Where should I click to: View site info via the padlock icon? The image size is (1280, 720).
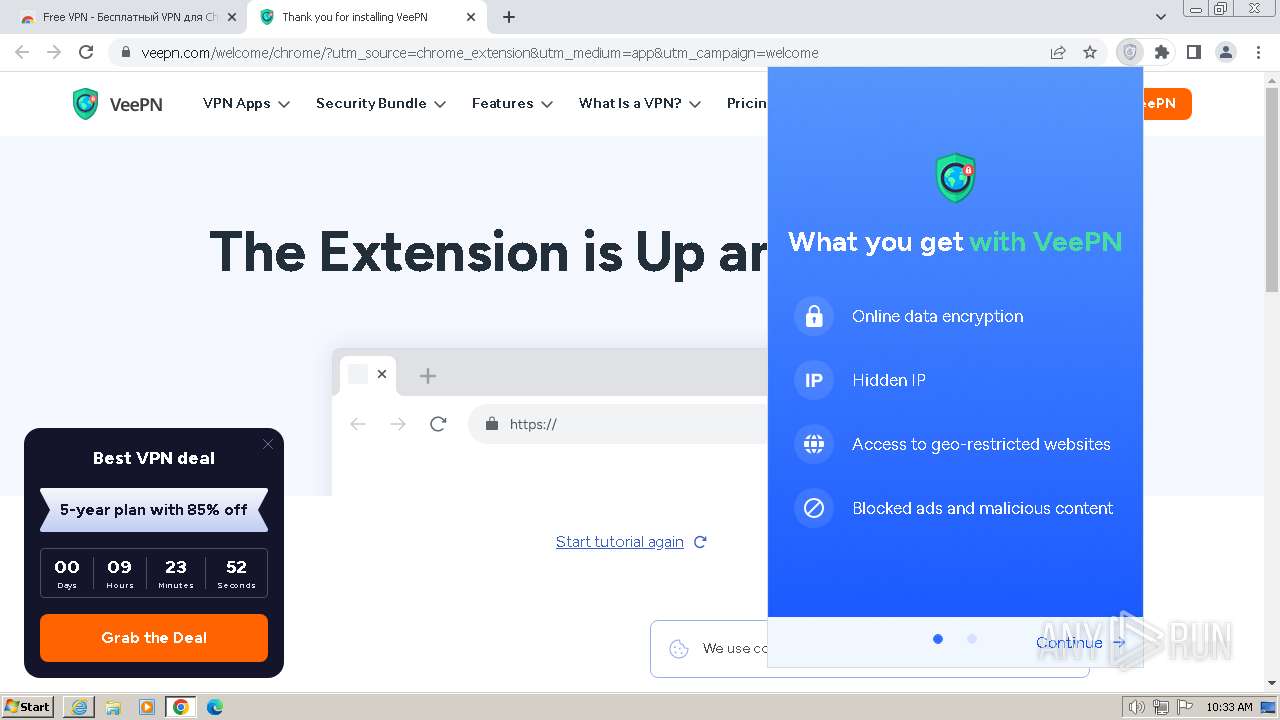coord(125,53)
